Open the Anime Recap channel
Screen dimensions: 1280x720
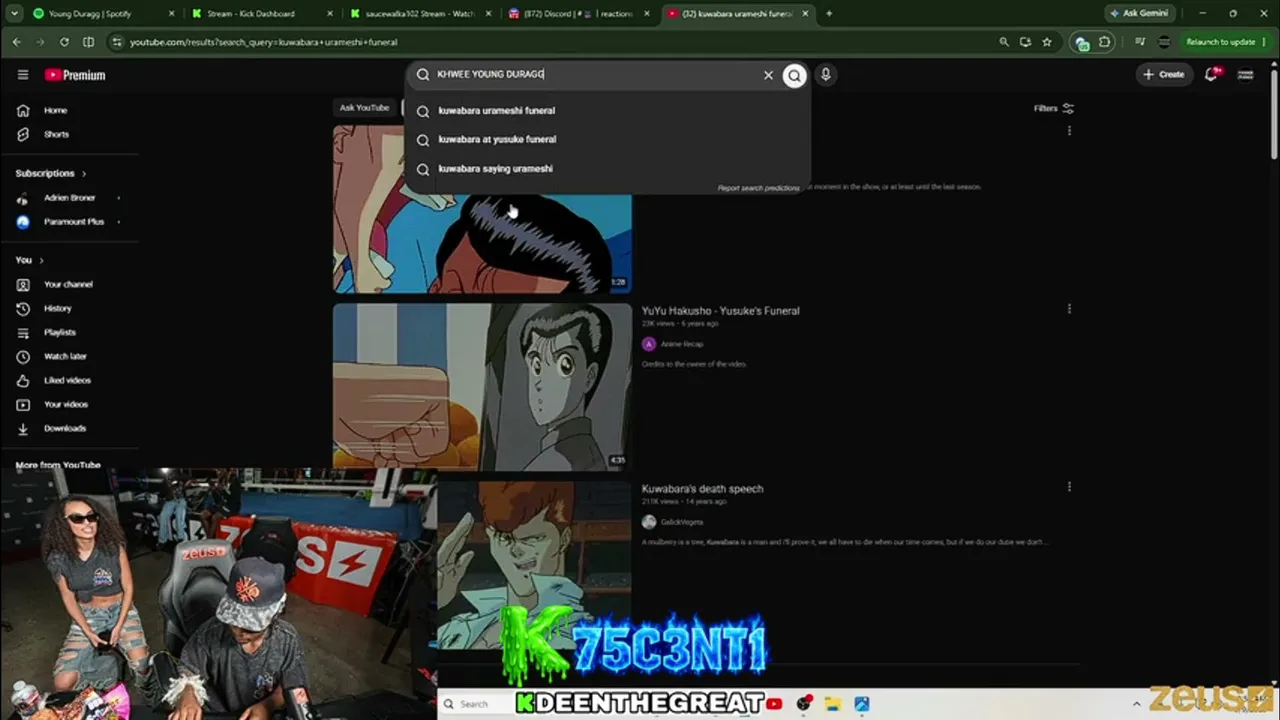[682, 344]
